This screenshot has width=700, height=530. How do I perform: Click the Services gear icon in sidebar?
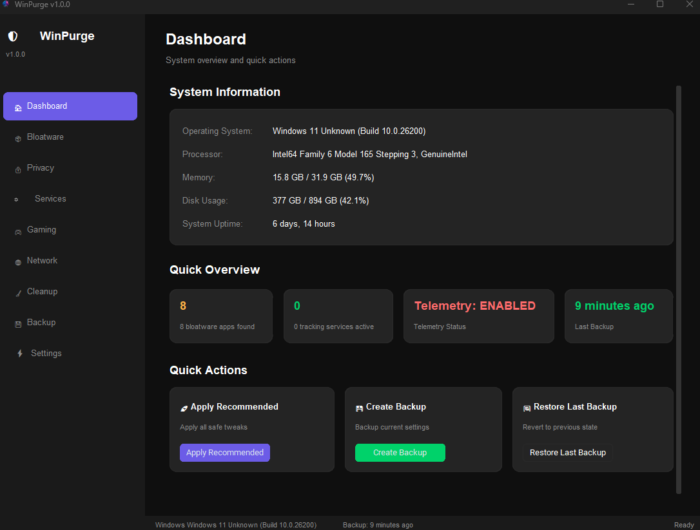click(x=17, y=200)
